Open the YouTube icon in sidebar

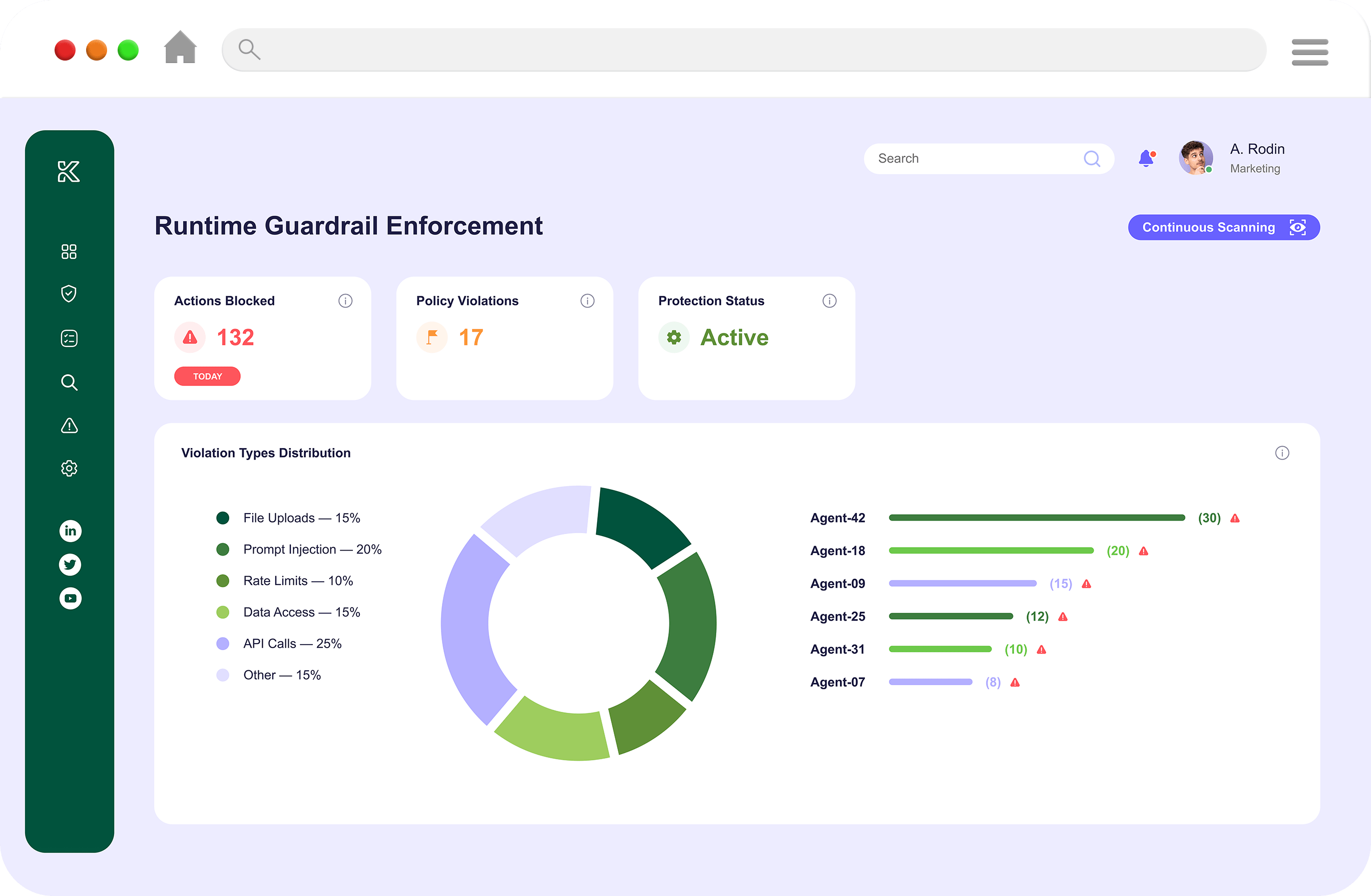pos(70,598)
